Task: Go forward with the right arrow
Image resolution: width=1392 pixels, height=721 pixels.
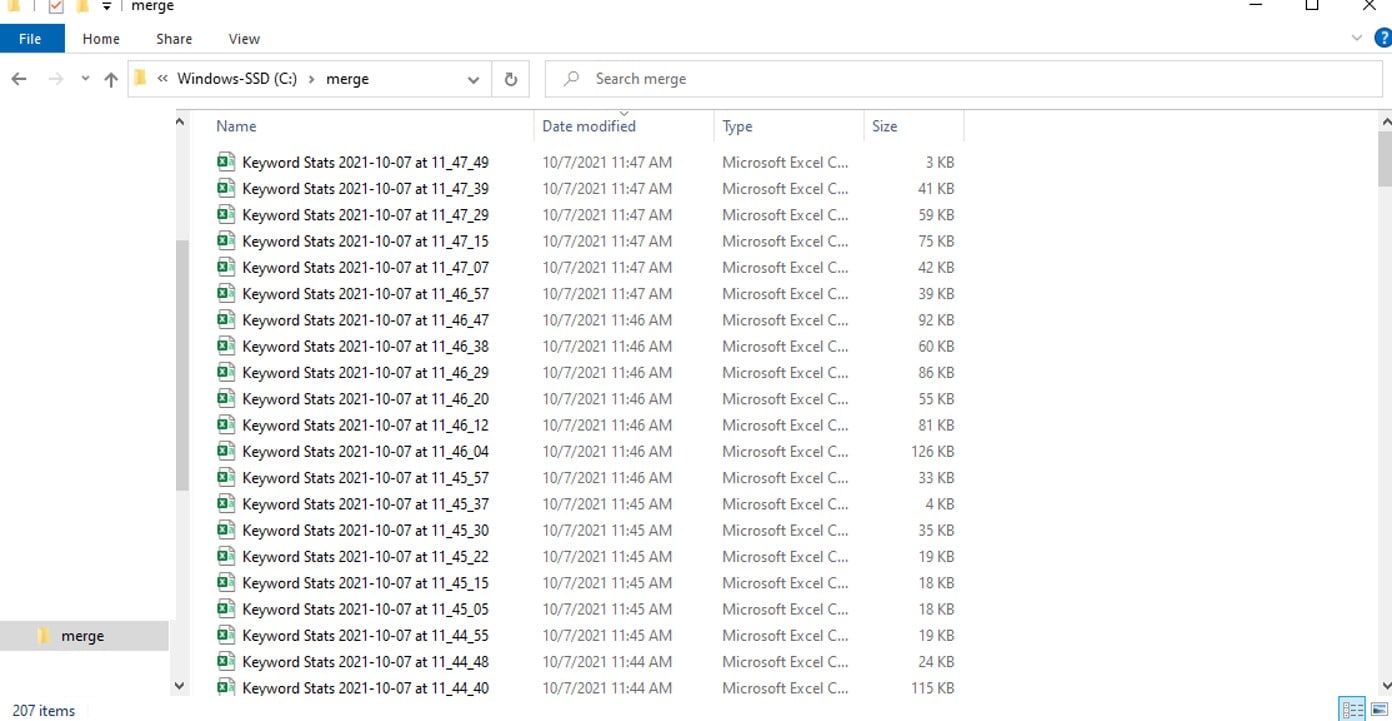Action: (56, 79)
